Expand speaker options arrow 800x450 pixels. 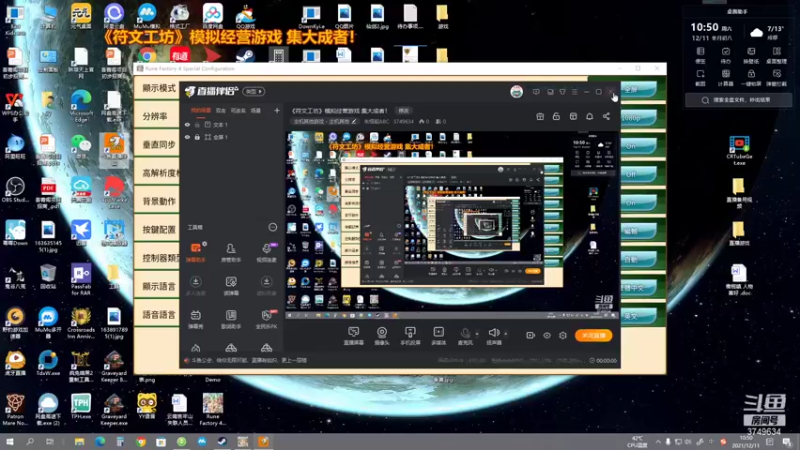[506, 334]
